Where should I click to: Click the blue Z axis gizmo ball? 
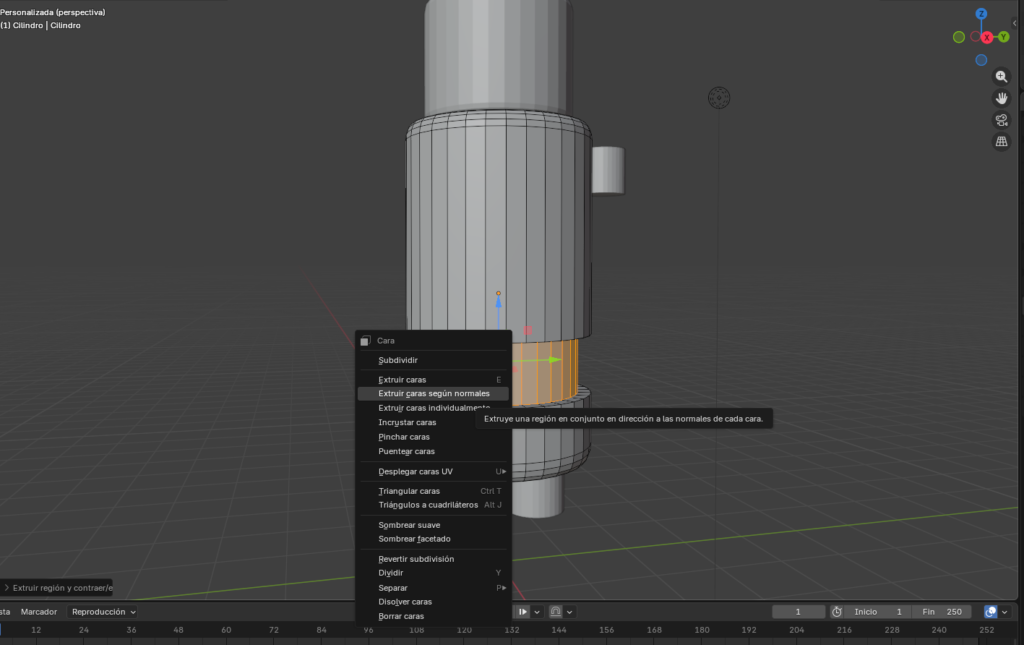(981, 14)
